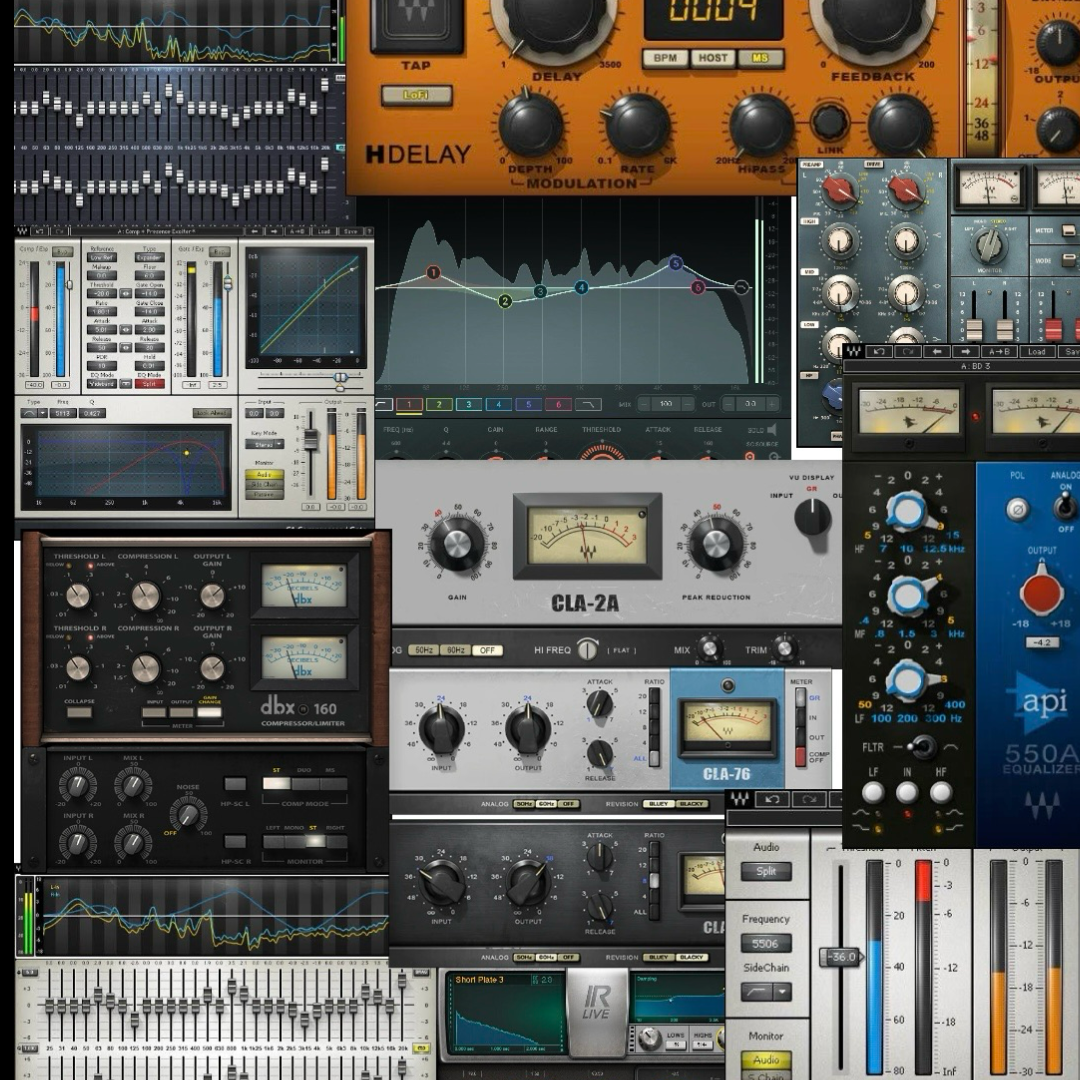Click previous preset arrow in API toolbar

point(937,351)
